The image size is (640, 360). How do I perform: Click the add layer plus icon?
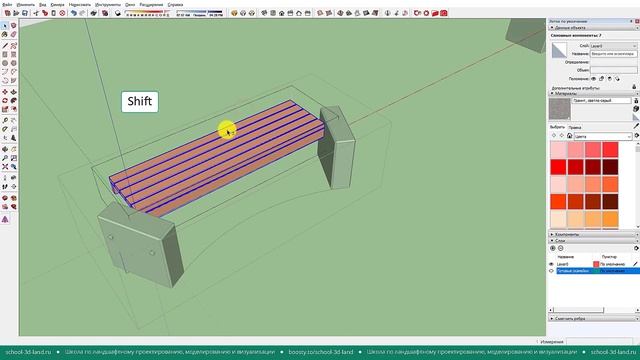553,248
